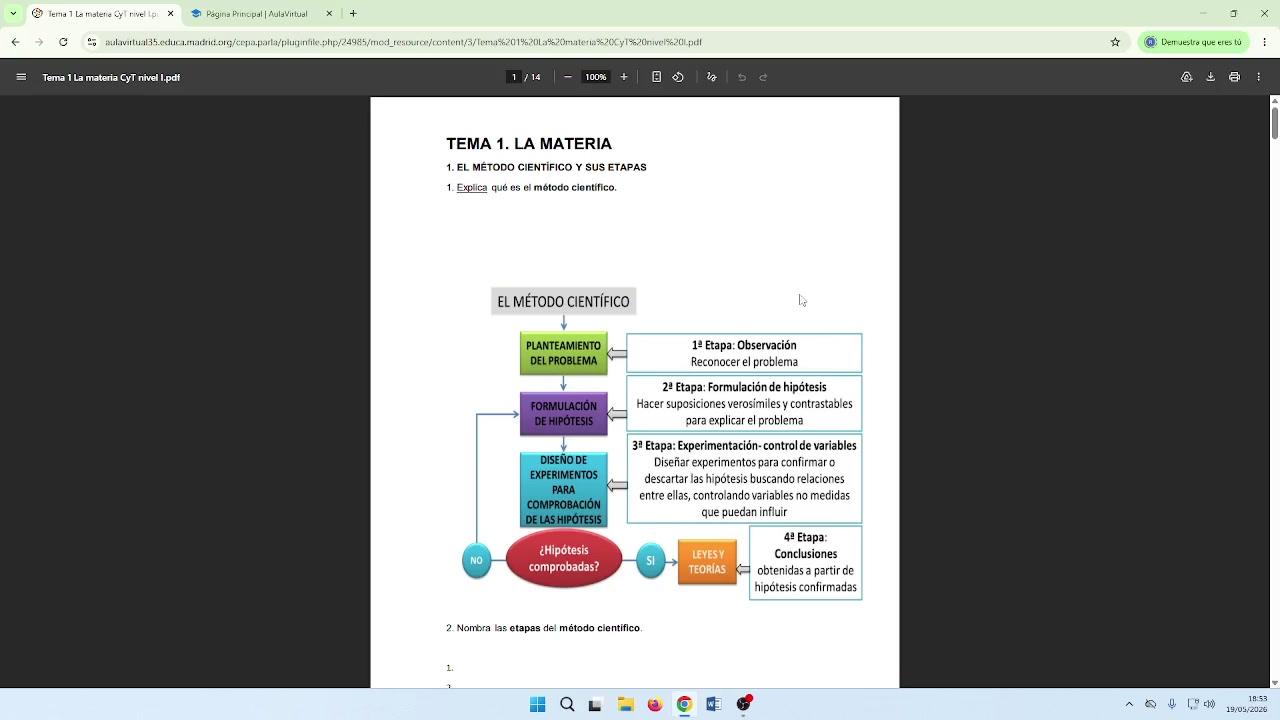Expand the tab search dropdown arrow

(13, 14)
